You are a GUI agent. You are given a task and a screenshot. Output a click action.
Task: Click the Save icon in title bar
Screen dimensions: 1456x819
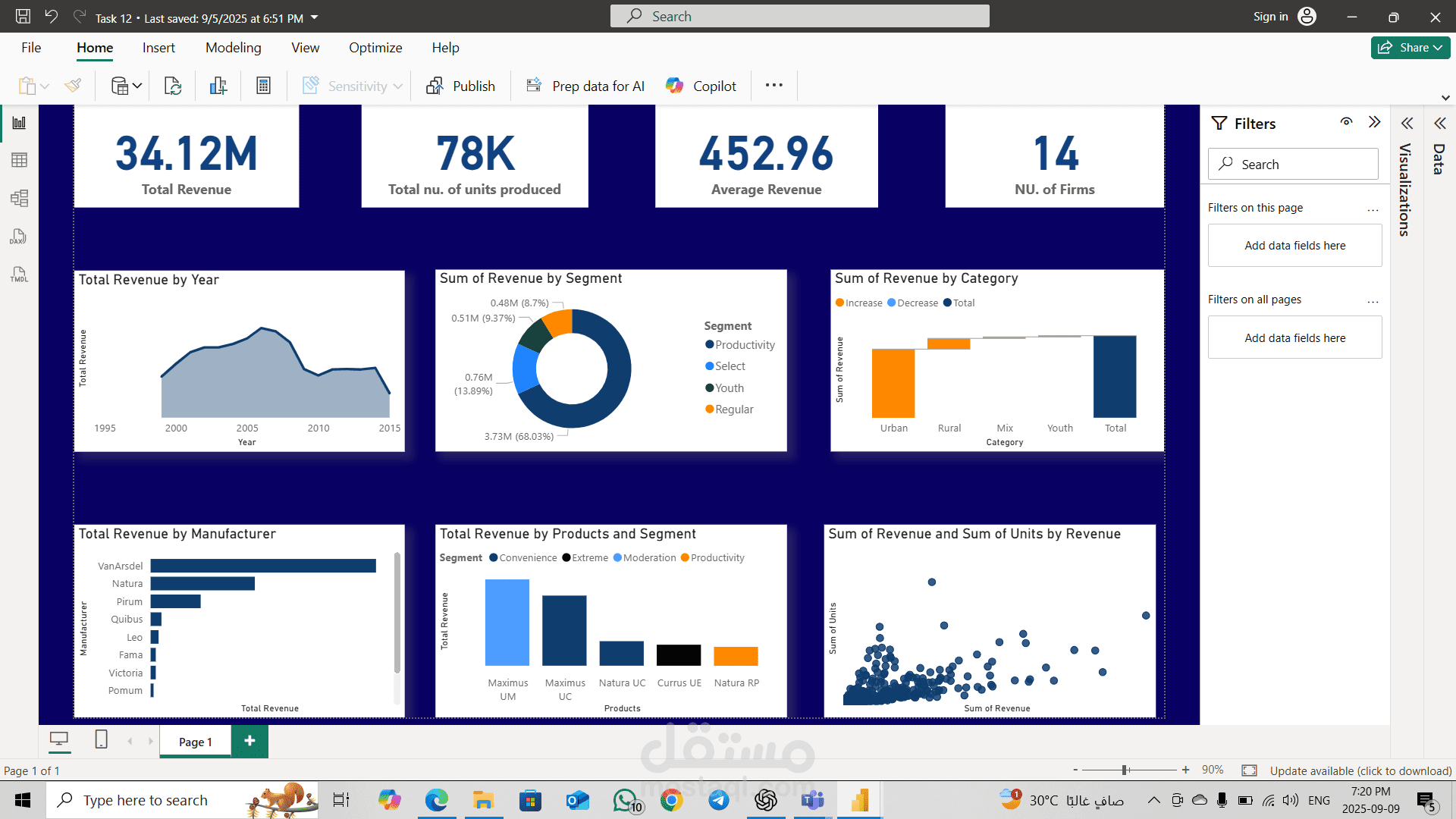[23, 17]
